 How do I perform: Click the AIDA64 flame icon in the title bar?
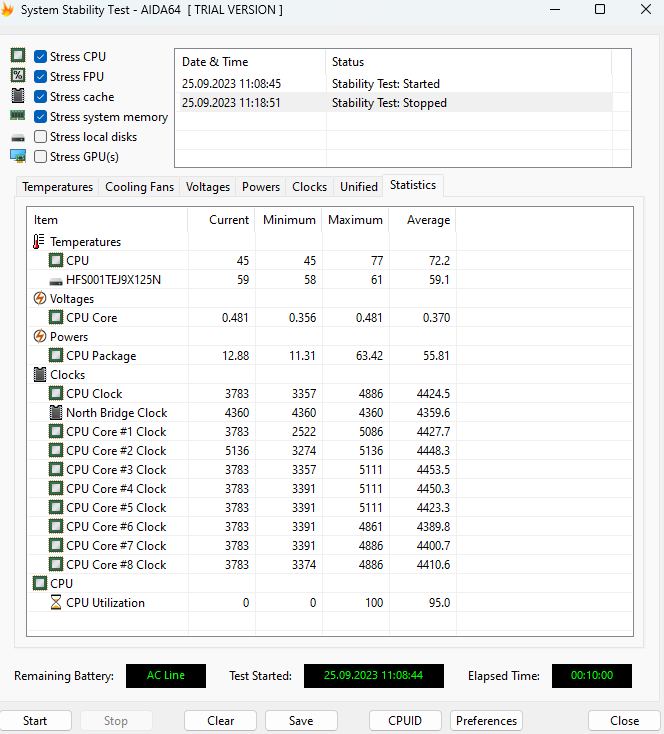pos(7,9)
